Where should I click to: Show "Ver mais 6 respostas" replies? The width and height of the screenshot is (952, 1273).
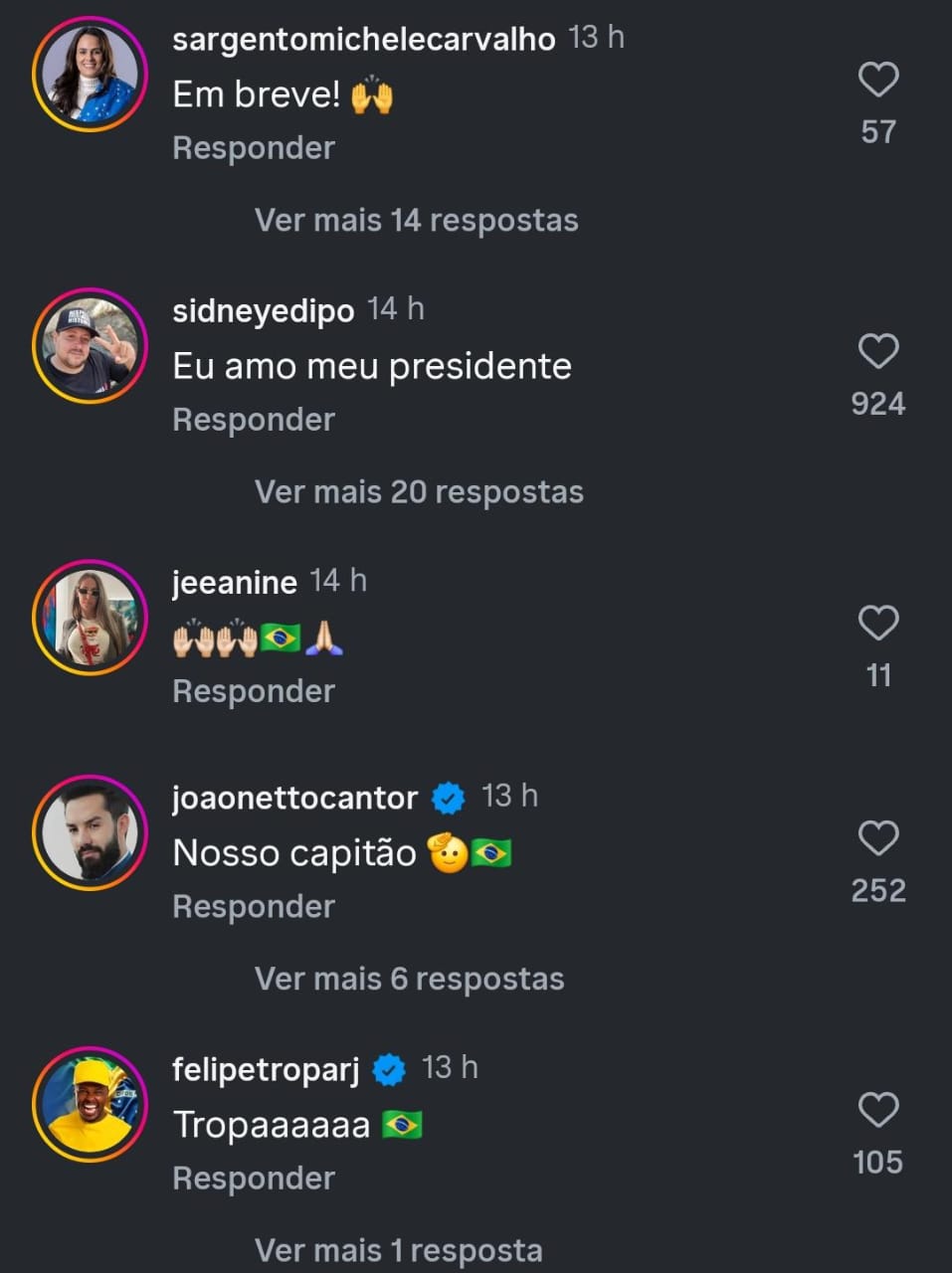(x=409, y=979)
